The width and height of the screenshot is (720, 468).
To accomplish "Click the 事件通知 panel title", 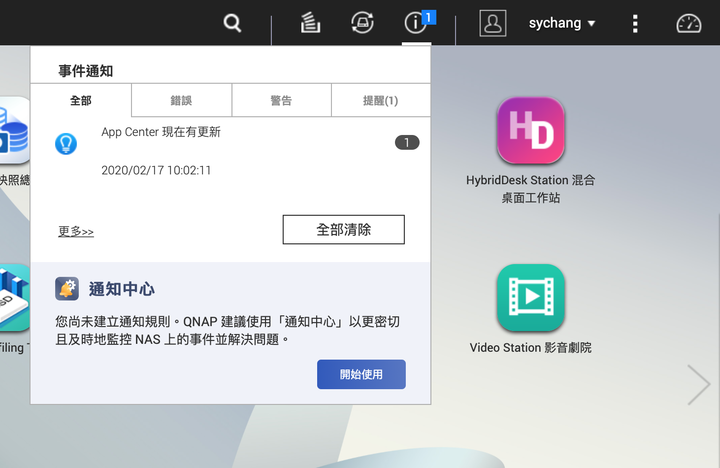I will 86,71.
